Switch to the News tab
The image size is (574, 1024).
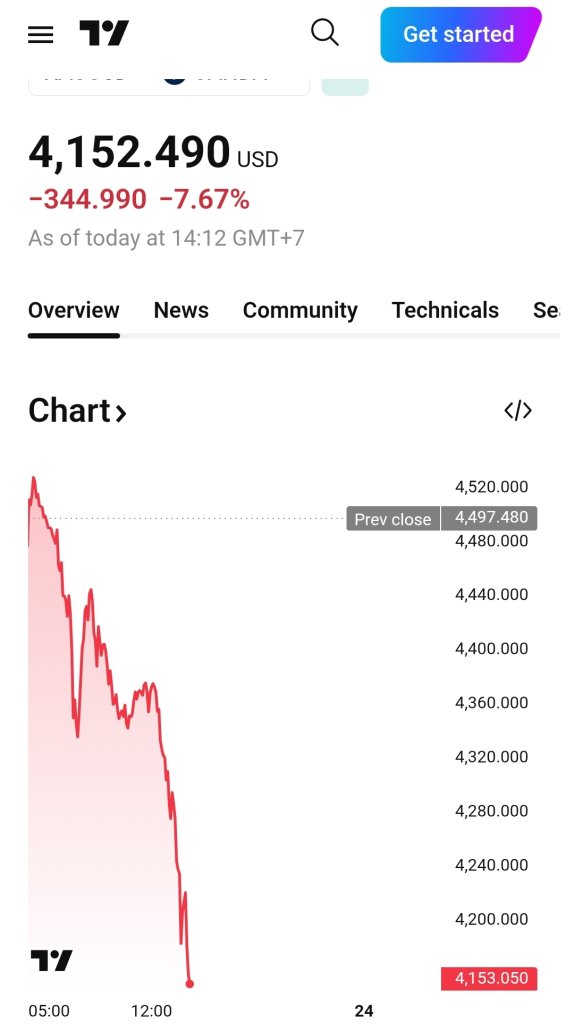click(181, 310)
